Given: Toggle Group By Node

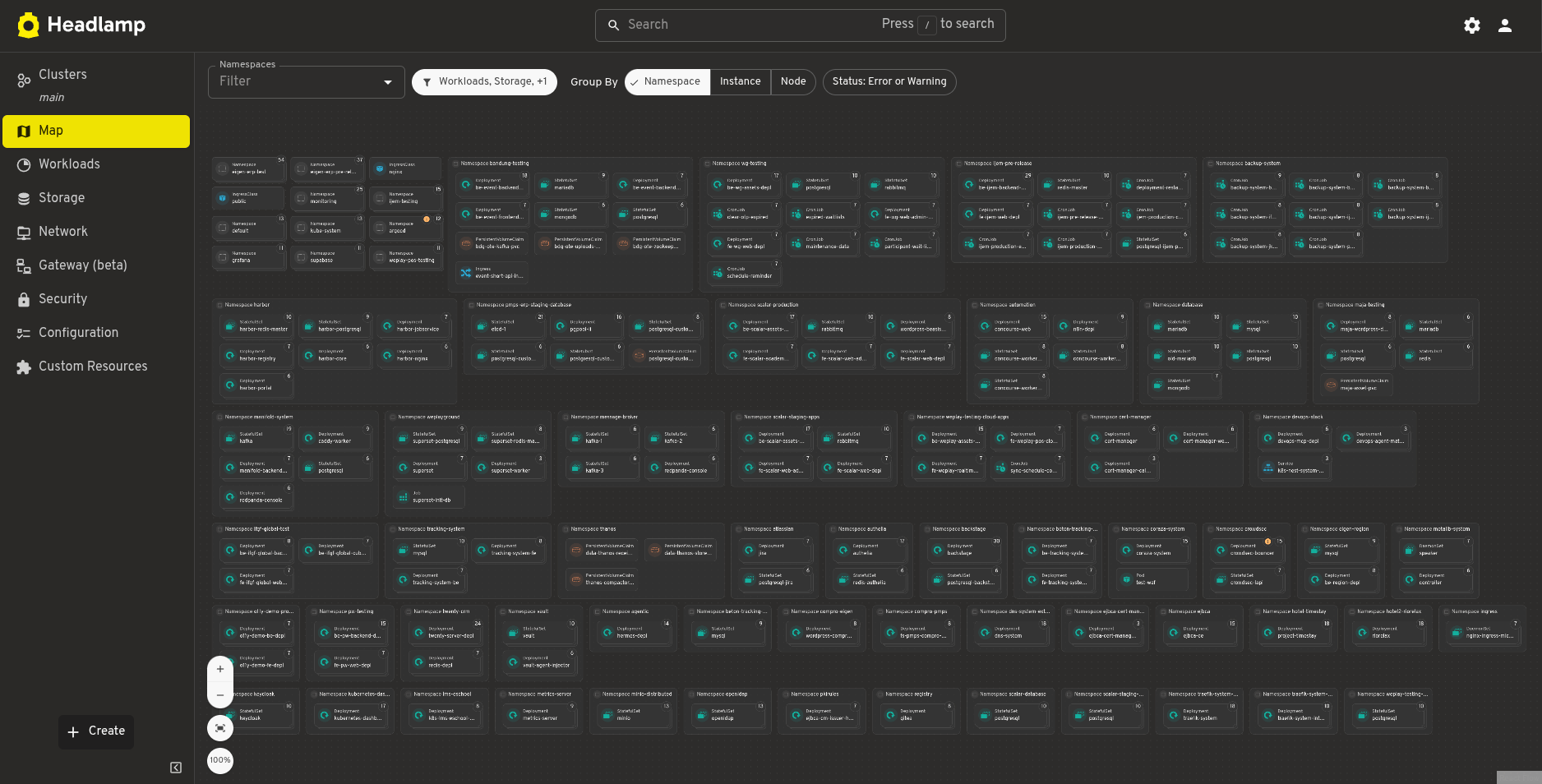Looking at the screenshot, I should click(x=793, y=82).
